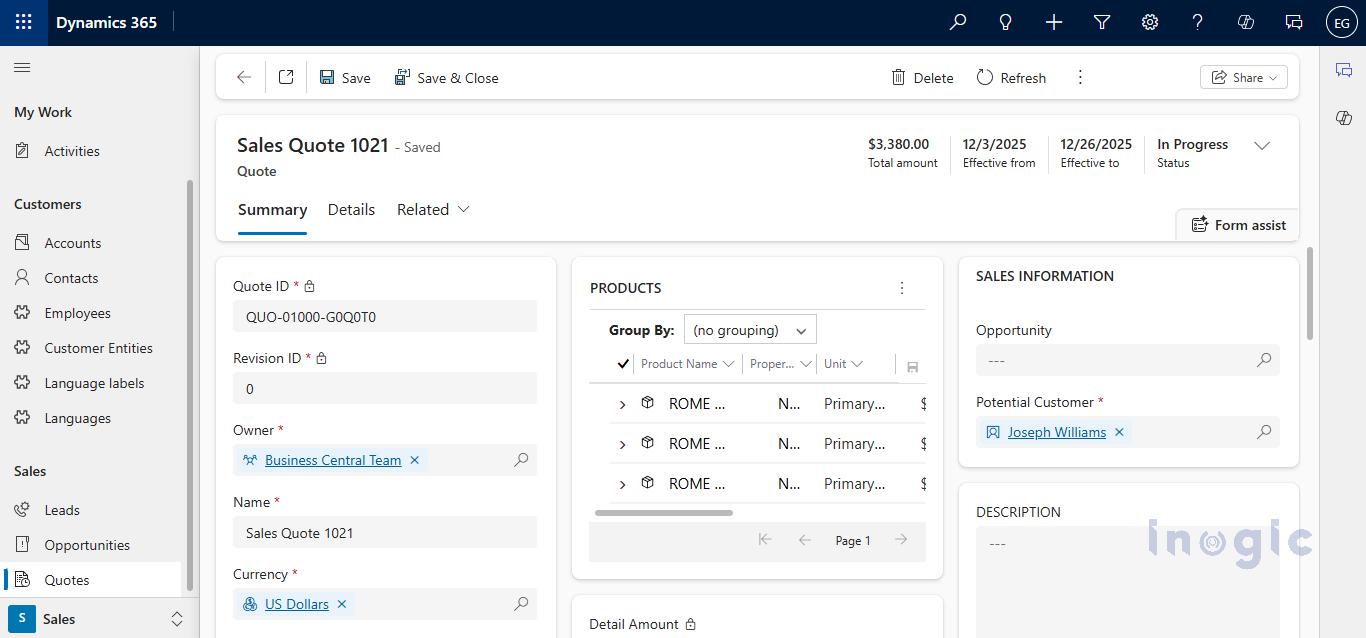Click Save & Close button
The image size is (1366, 638).
(446, 78)
